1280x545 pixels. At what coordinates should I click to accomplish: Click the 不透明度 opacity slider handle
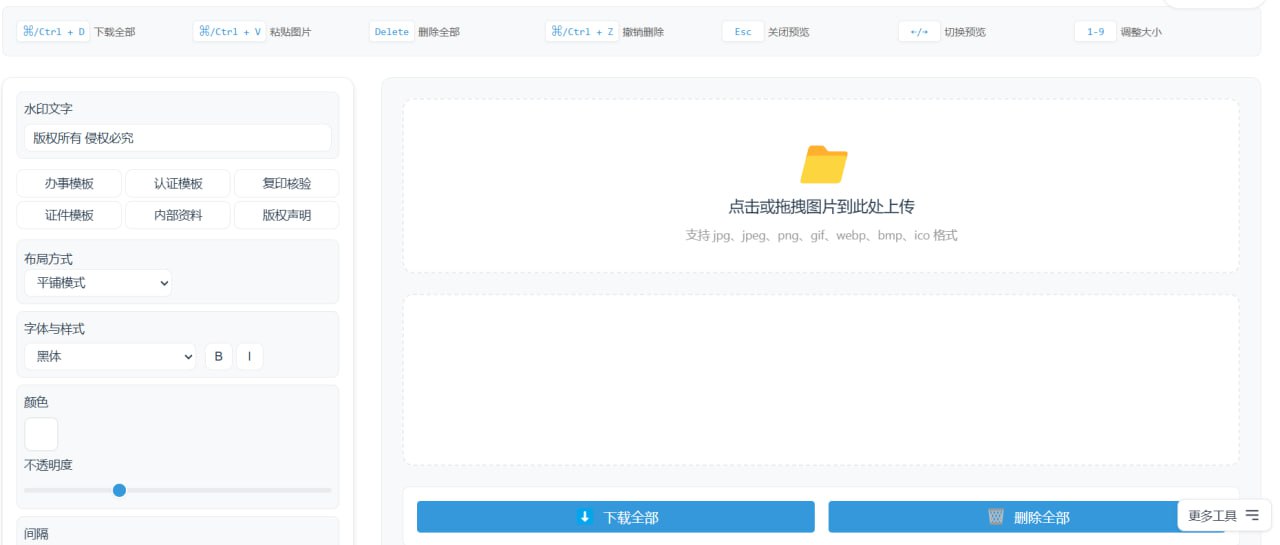119,490
